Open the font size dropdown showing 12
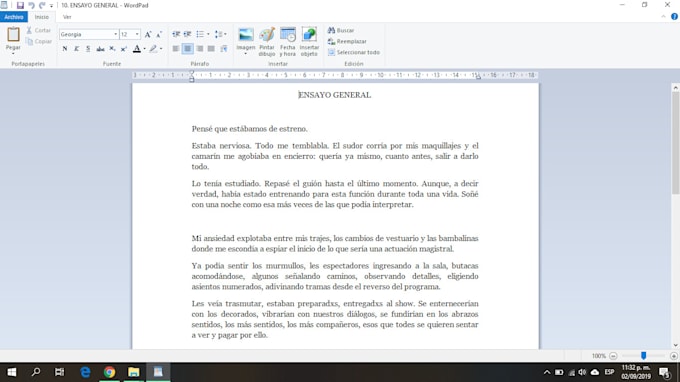680x382 pixels. (x=137, y=34)
